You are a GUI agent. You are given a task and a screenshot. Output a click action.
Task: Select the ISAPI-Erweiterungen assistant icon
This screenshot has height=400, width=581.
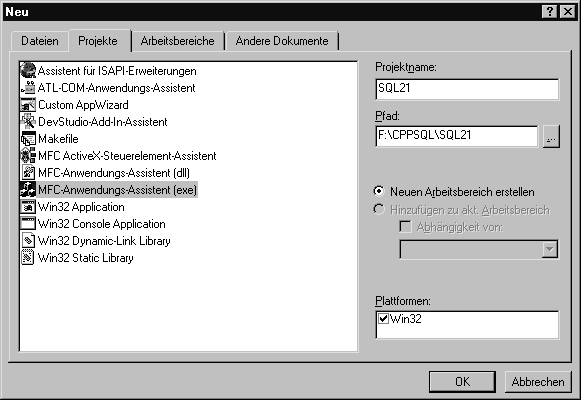(28, 70)
